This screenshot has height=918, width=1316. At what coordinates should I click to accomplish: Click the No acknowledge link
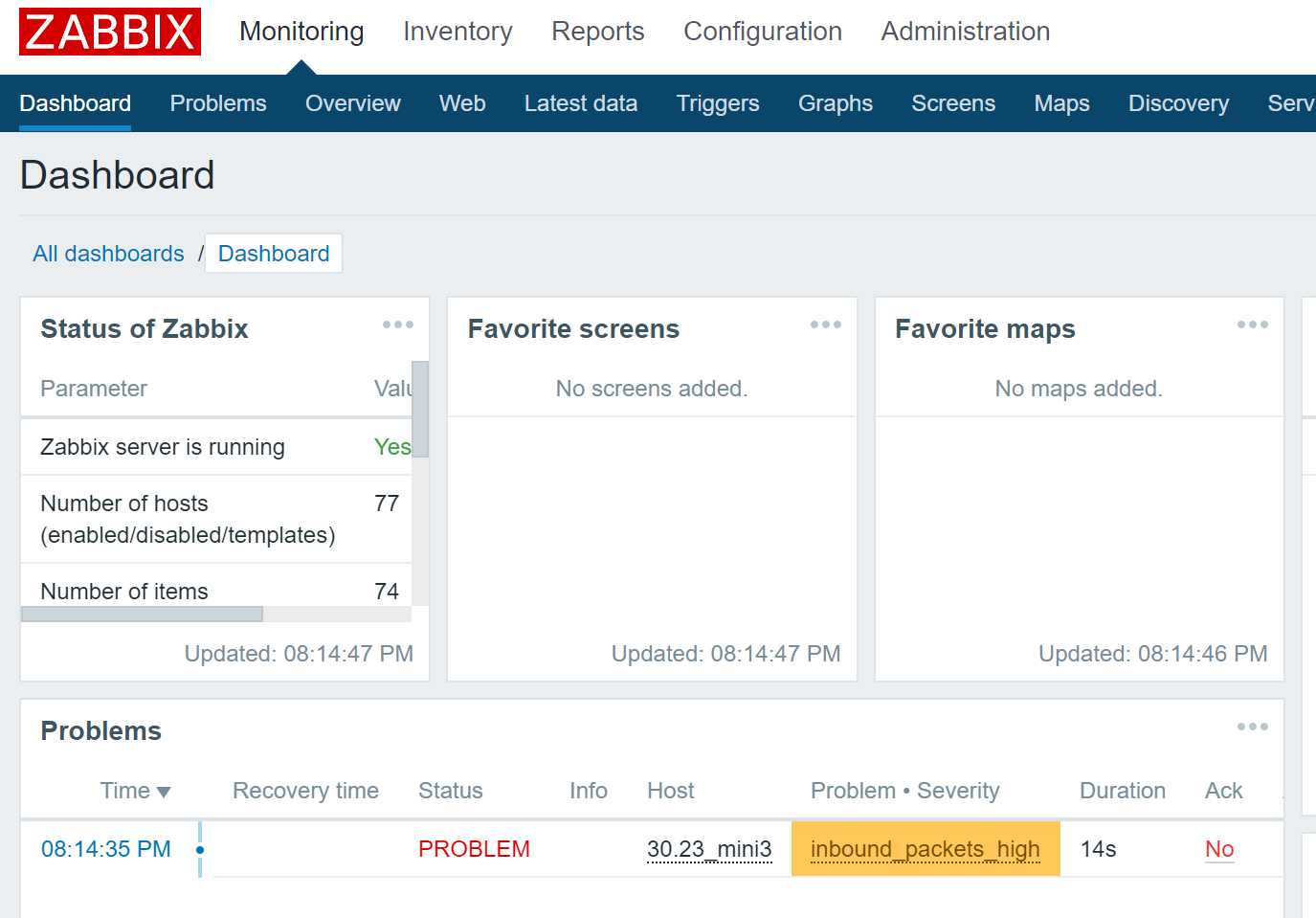[1219, 849]
